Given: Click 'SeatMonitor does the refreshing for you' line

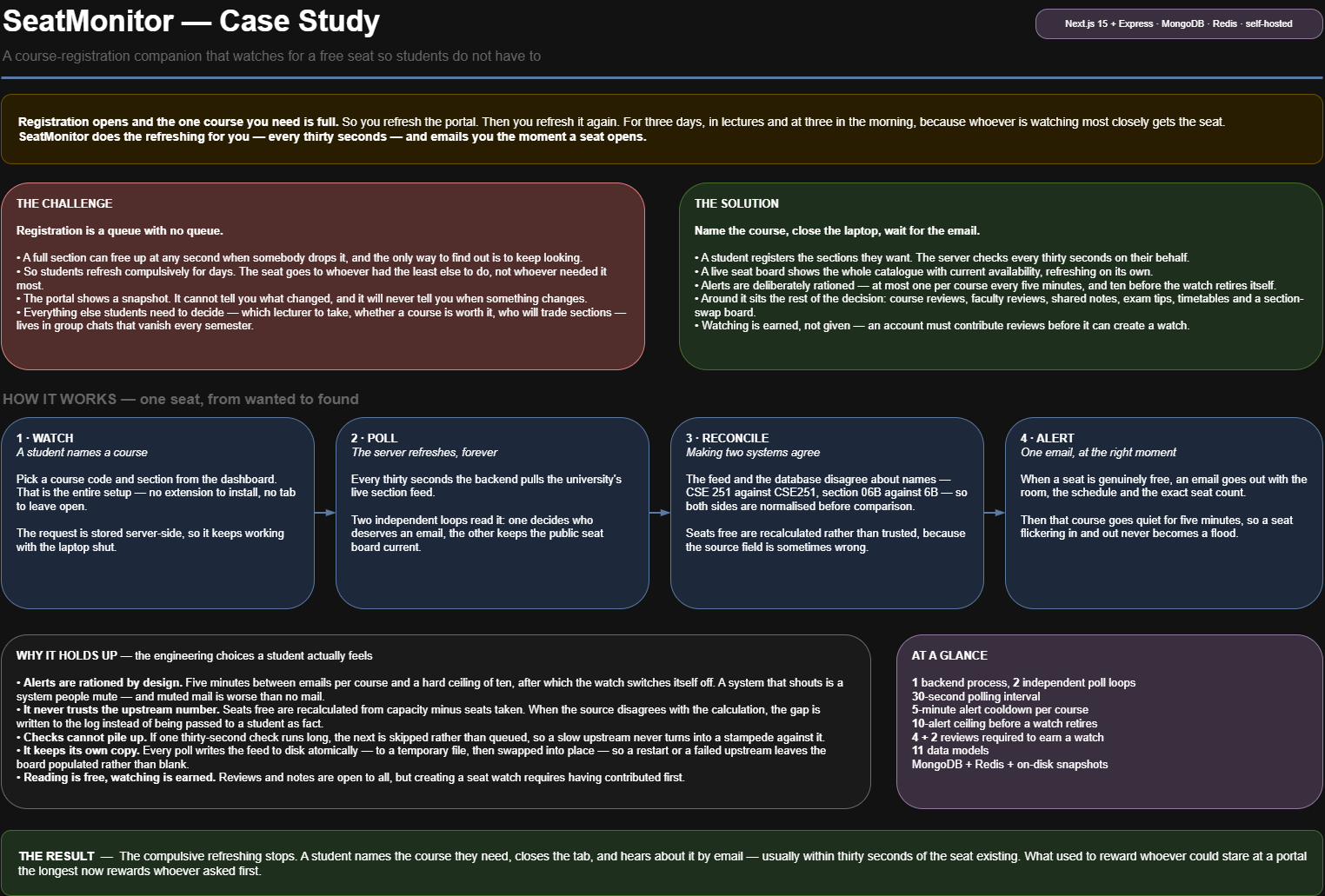Looking at the screenshot, I should coord(332,137).
